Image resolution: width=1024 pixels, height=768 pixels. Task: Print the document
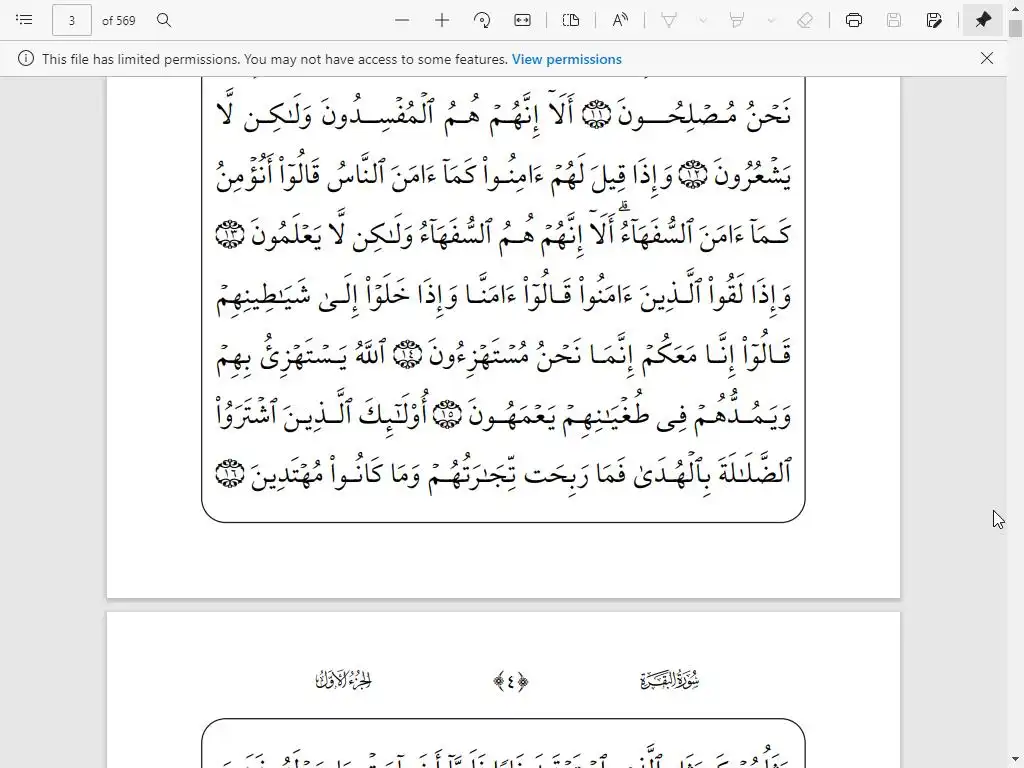(x=854, y=20)
